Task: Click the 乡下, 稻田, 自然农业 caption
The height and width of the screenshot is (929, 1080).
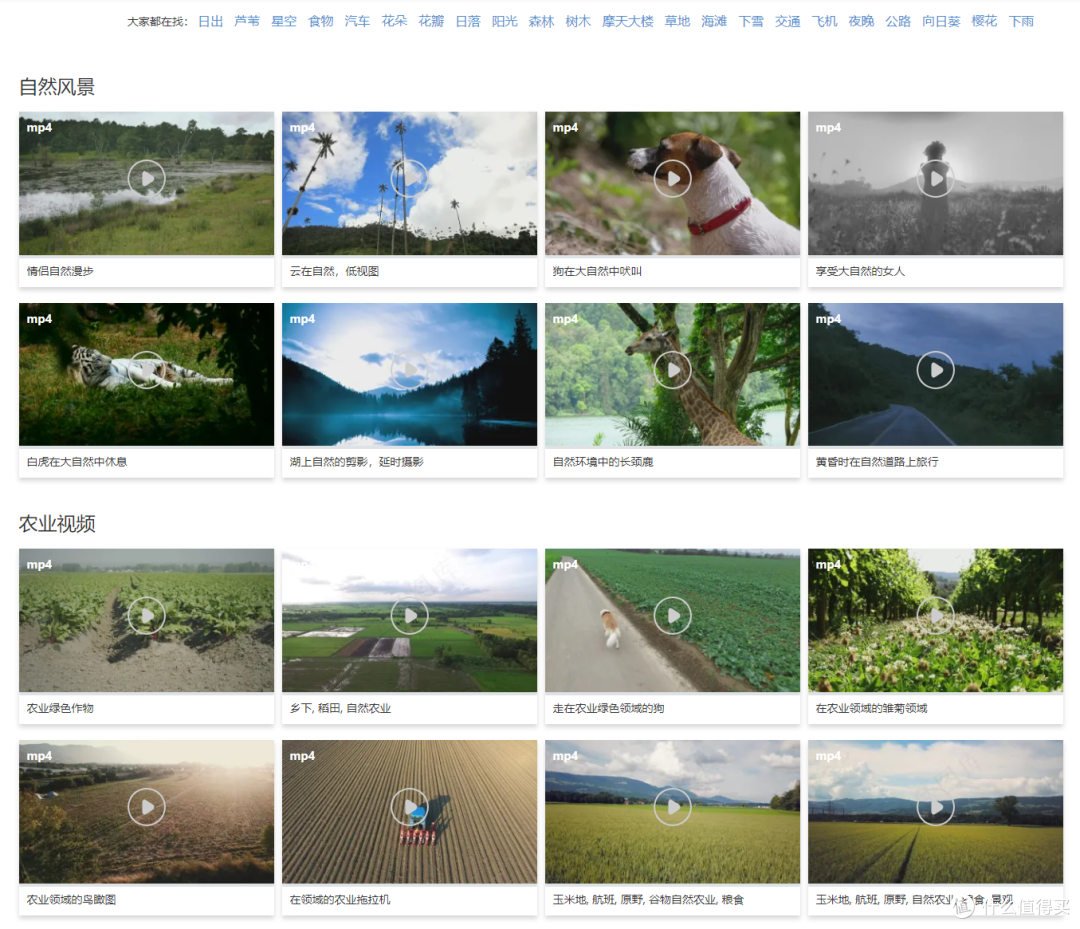Action: [x=340, y=709]
